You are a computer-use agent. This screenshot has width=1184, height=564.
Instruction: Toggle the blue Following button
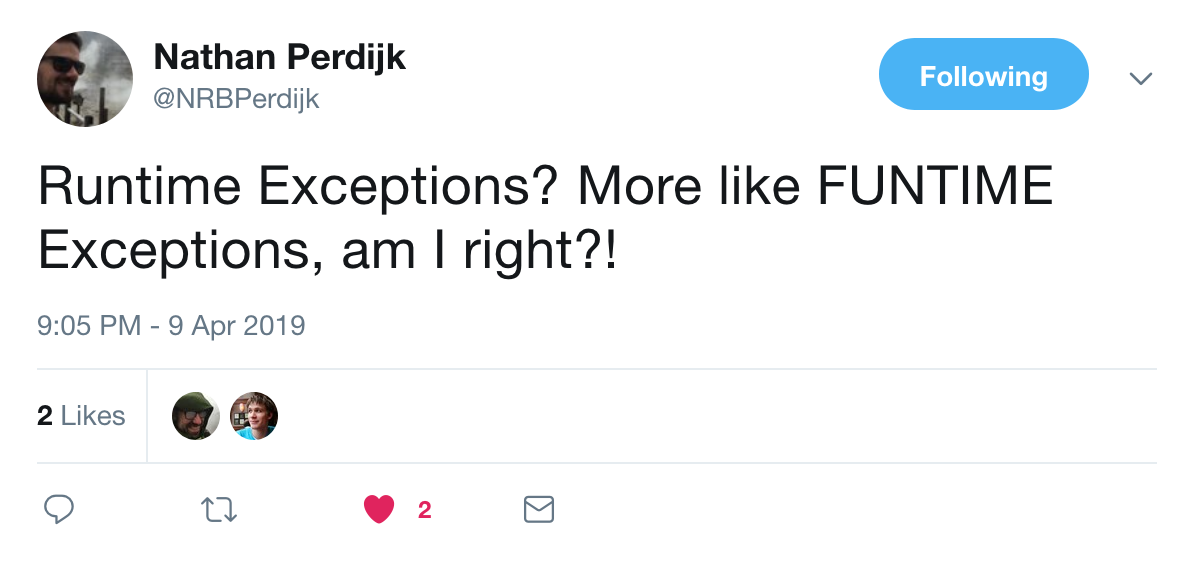pos(983,75)
